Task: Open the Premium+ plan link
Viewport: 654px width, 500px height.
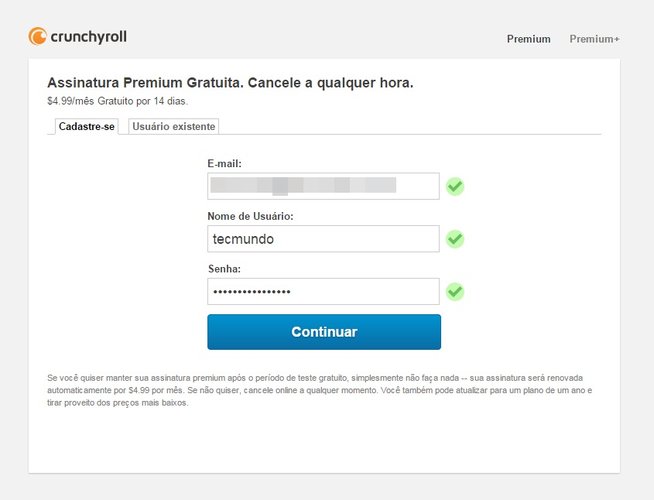Action: pos(594,39)
